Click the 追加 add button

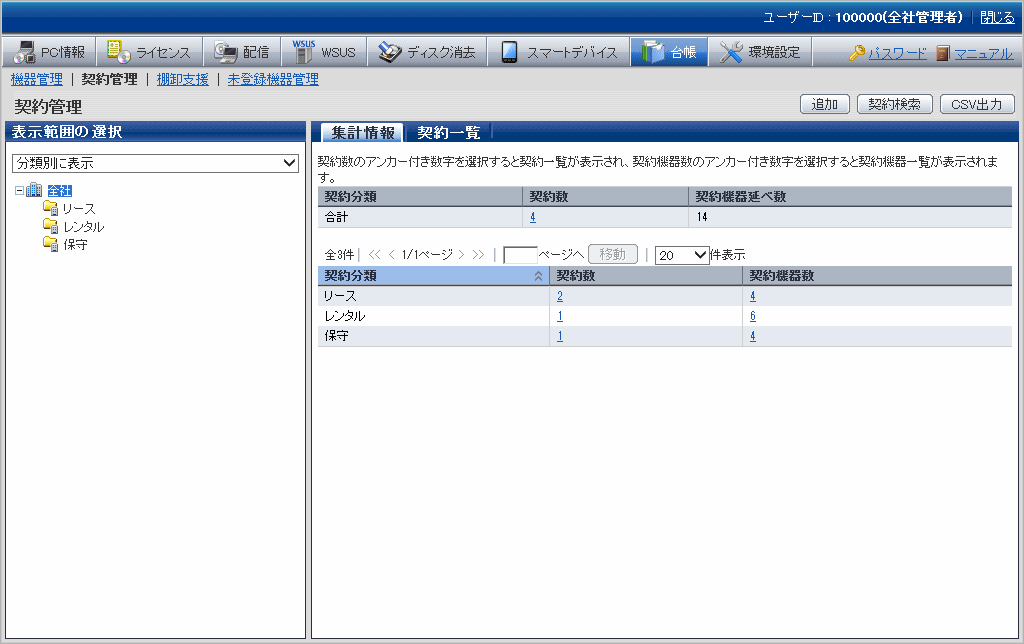[x=825, y=104]
